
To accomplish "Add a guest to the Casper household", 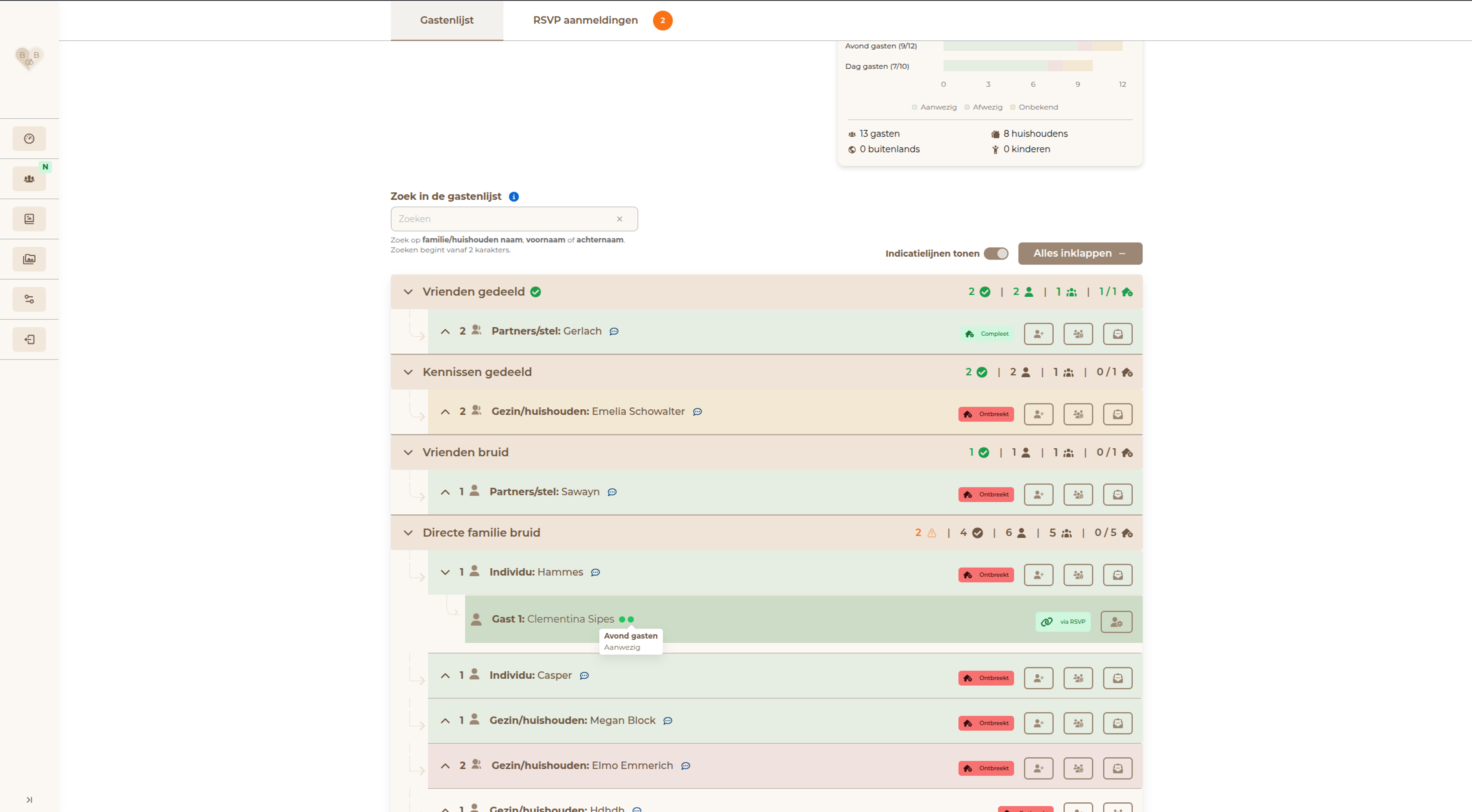I will [1038, 678].
